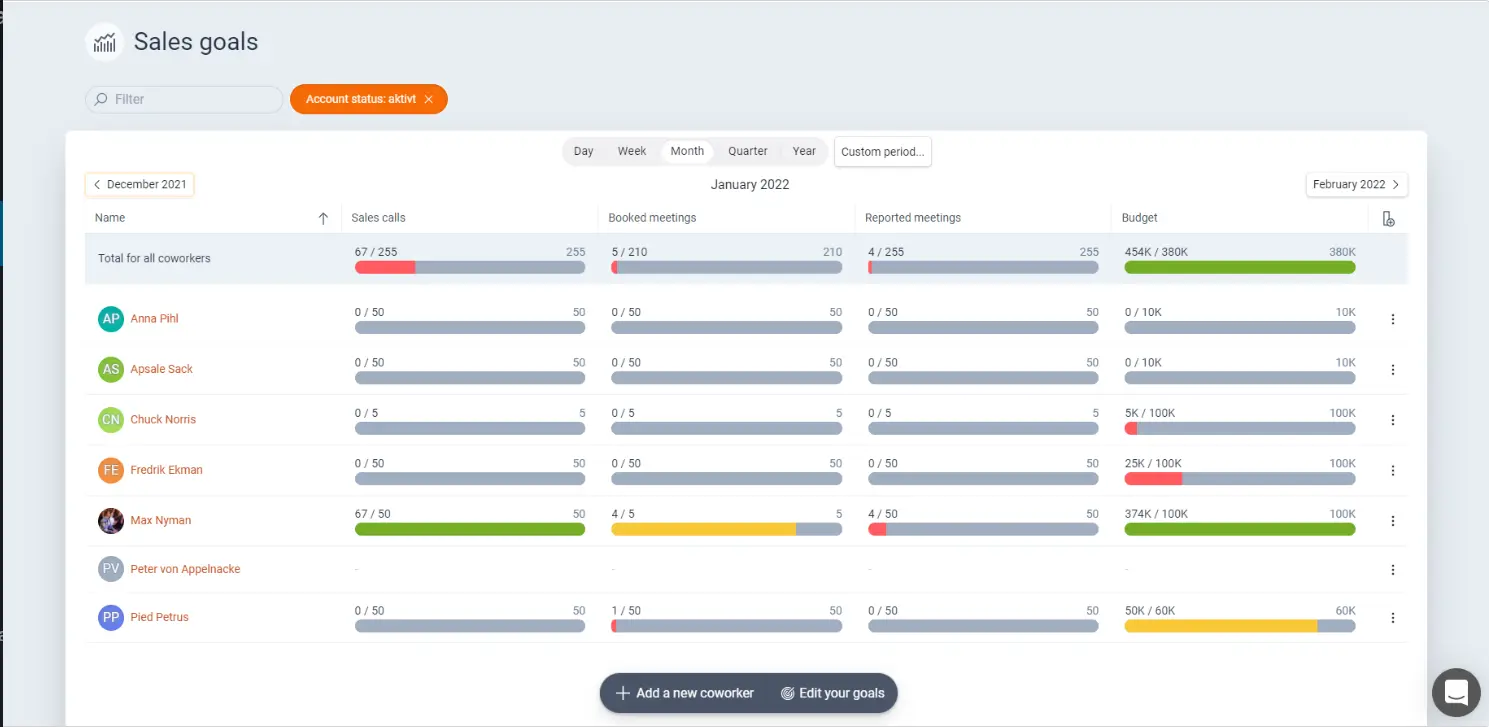Screen dimensions: 1489x727
Task: Go to previous month December 2021
Action: 139,185
